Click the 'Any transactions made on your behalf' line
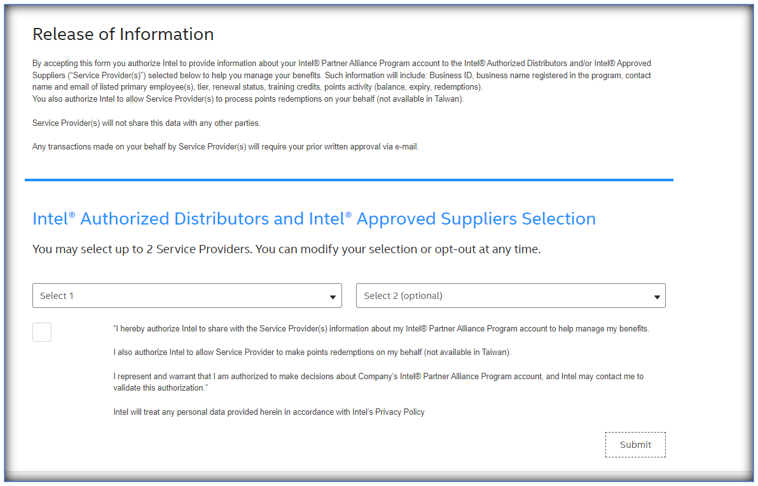The width and height of the screenshot is (758, 486). (225, 146)
